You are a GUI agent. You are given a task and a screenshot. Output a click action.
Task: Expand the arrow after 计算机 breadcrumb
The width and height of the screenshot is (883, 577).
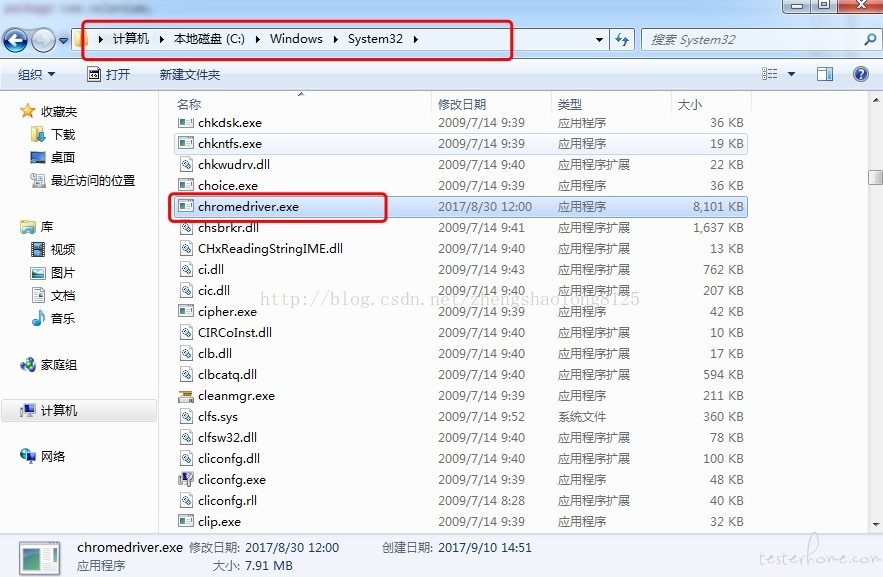point(162,39)
